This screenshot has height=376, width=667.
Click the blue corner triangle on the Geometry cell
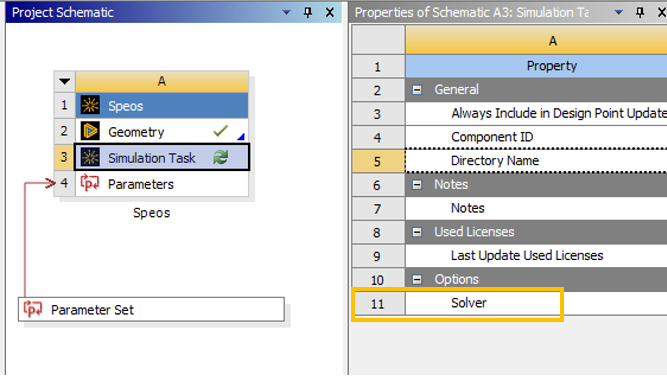coord(241,136)
